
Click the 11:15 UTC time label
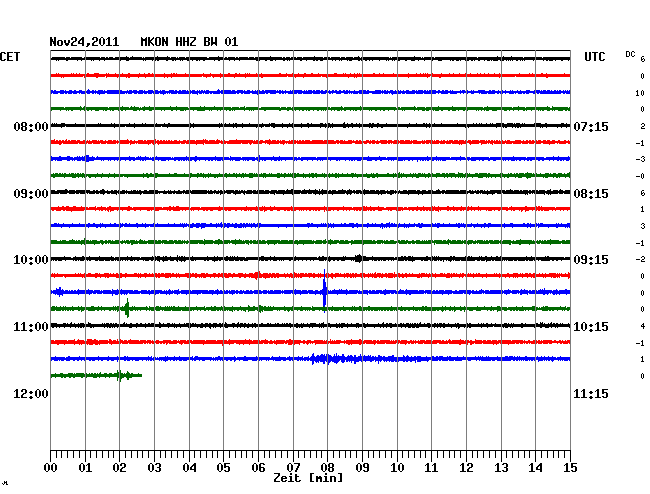[x=591, y=394]
